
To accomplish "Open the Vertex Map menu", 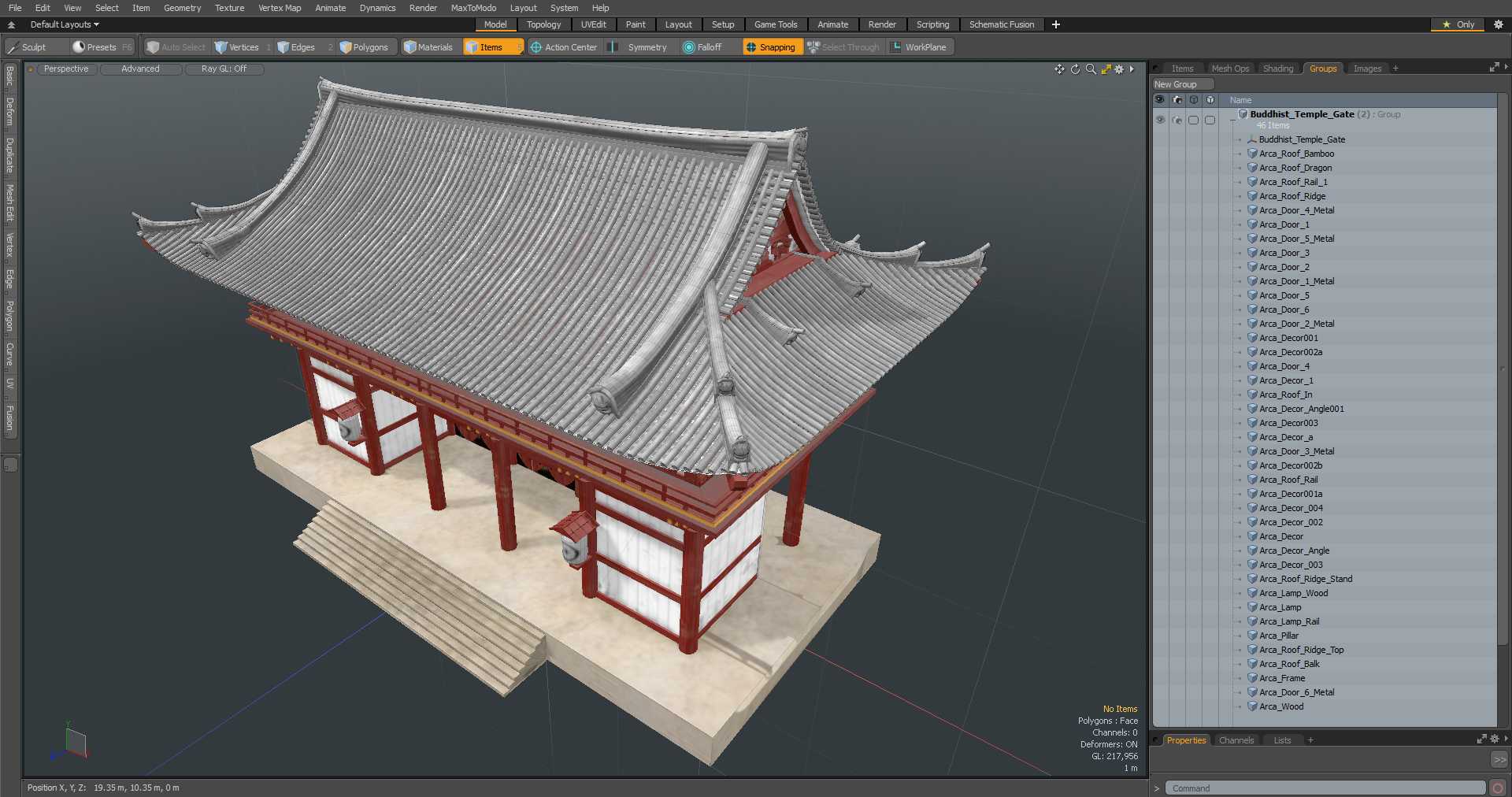I will point(280,8).
